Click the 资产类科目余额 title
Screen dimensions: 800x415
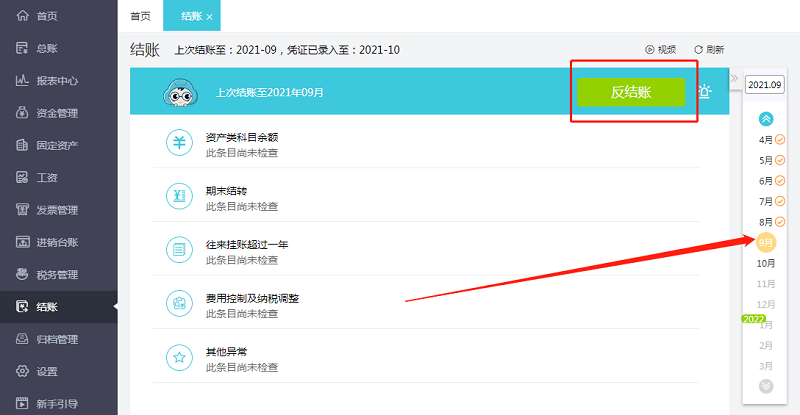(242, 137)
